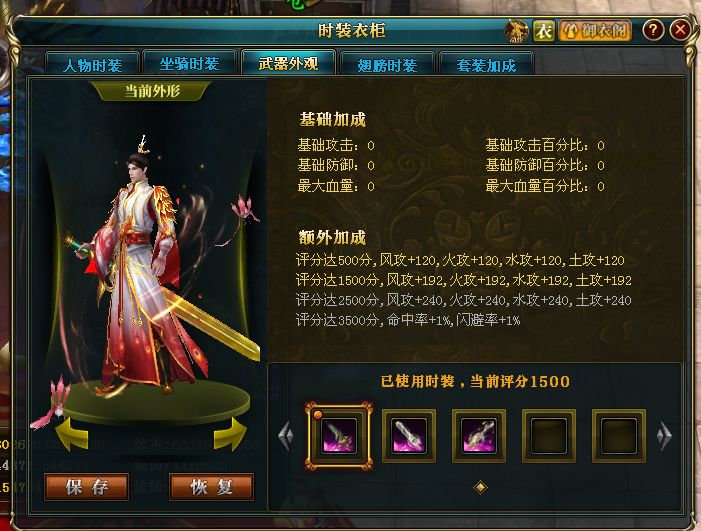Screen dimensions: 701x531
Task: Switch to 坐骑时装 tab
Action: (x=190, y=64)
